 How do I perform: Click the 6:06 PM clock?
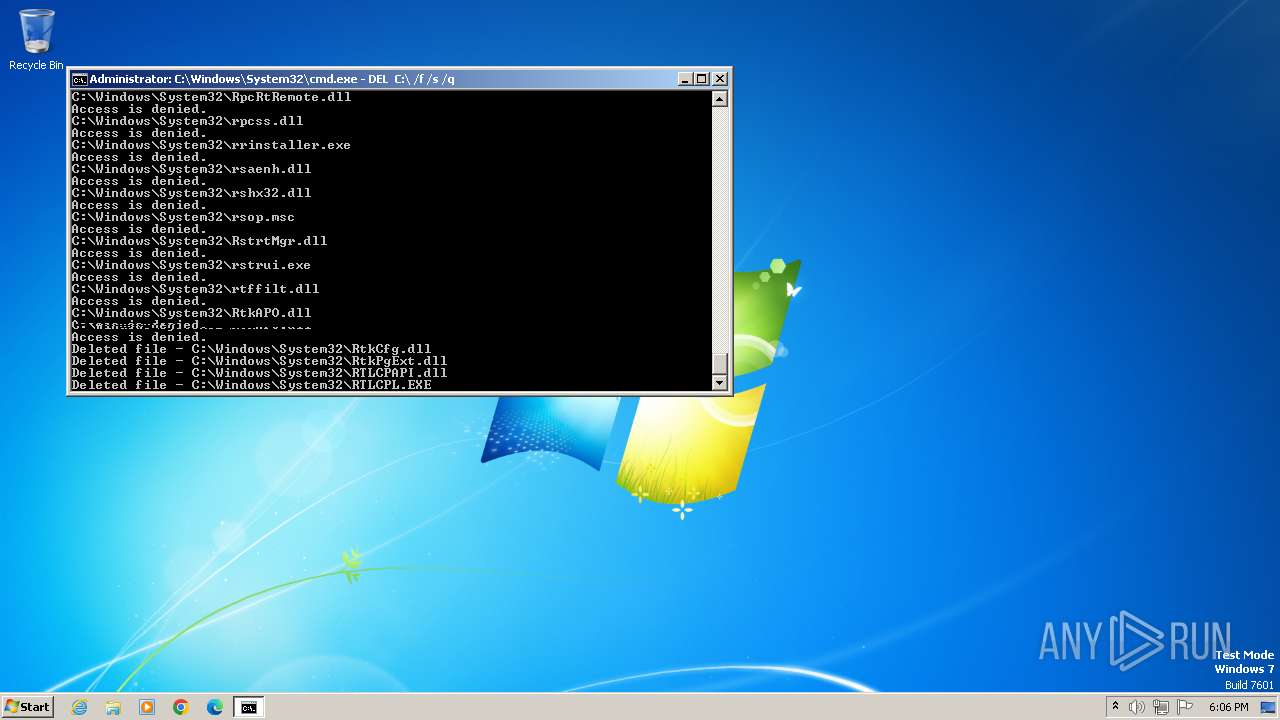[x=1229, y=707]
